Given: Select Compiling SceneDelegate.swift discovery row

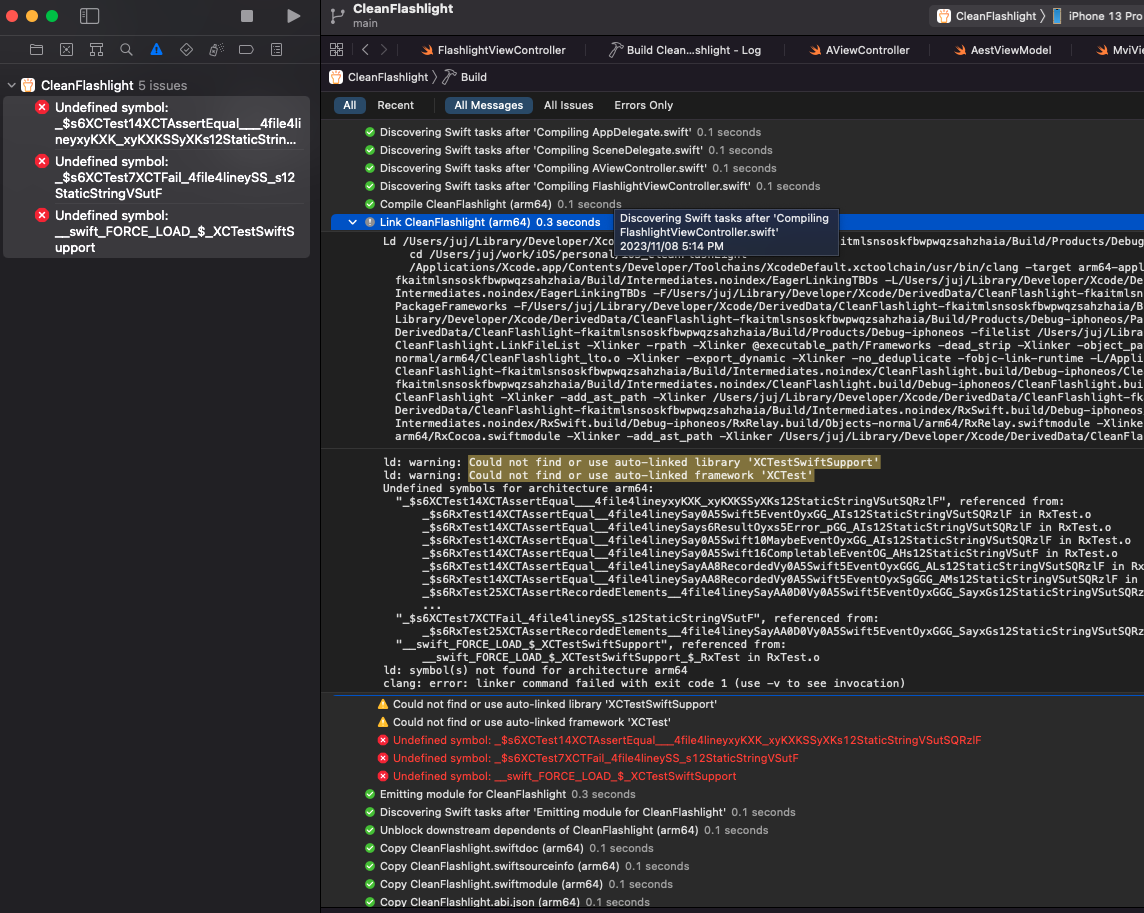Looking at the screenshot, I should click(568, 150).
